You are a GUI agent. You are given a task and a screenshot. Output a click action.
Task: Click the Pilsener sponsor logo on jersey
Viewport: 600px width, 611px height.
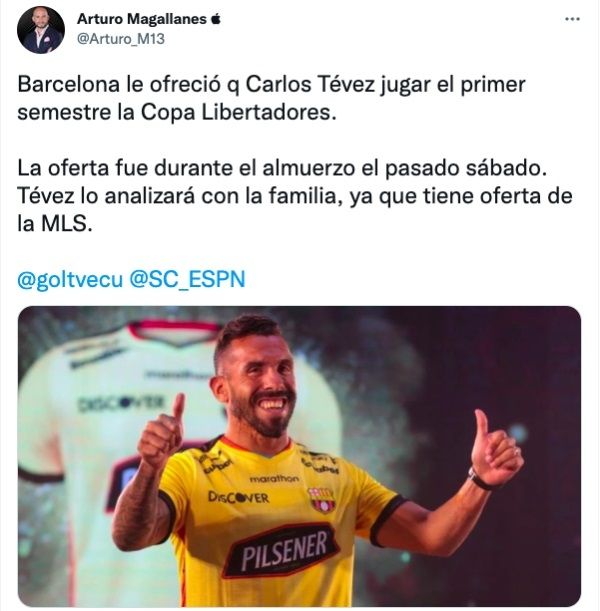coord(281,550)
